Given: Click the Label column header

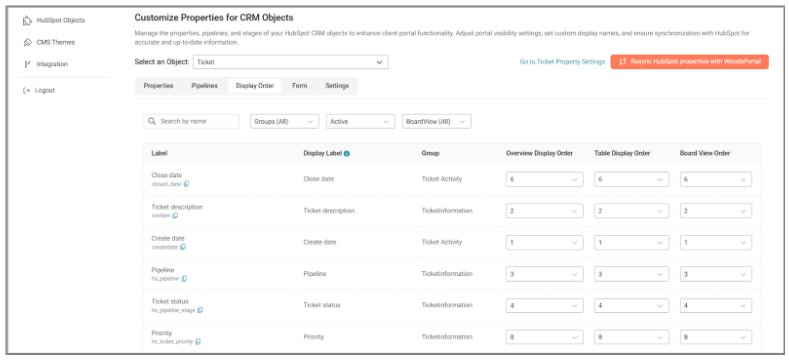Looking at the screenshot, I should click(x=159, y=154).
